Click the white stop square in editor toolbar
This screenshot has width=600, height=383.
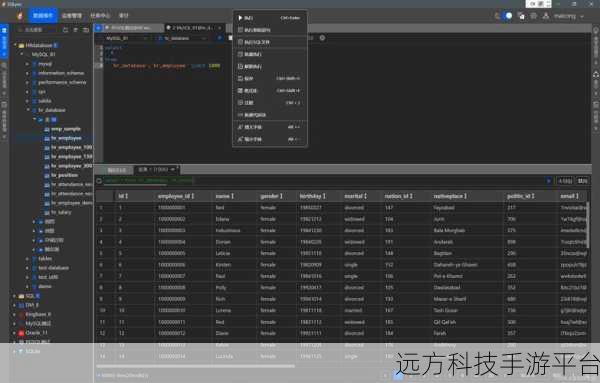pyautogui.click(x=230, y=38)
